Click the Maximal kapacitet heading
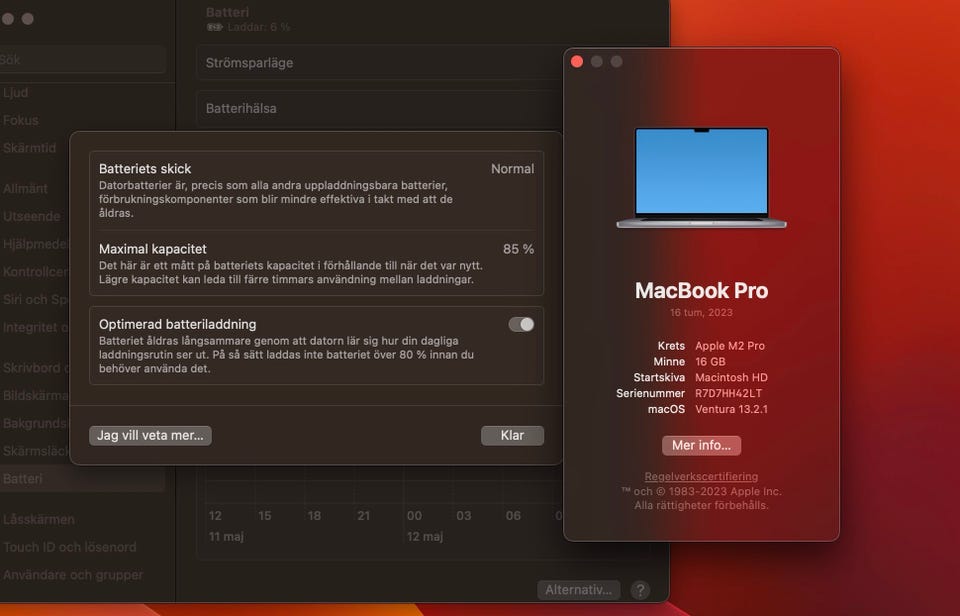960x616 pixels. 152,249
